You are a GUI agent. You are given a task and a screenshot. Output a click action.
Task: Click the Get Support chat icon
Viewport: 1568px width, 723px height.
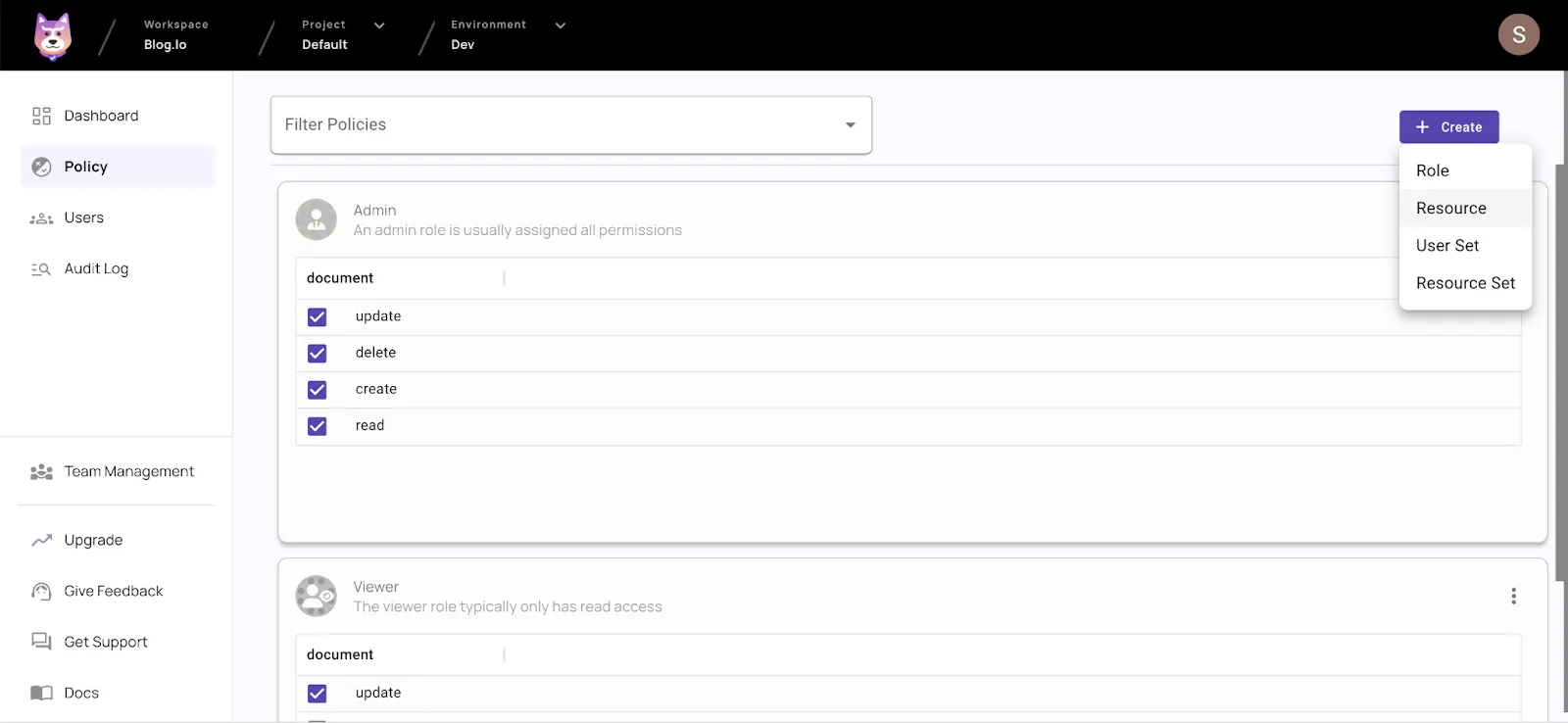pos(41,642)
